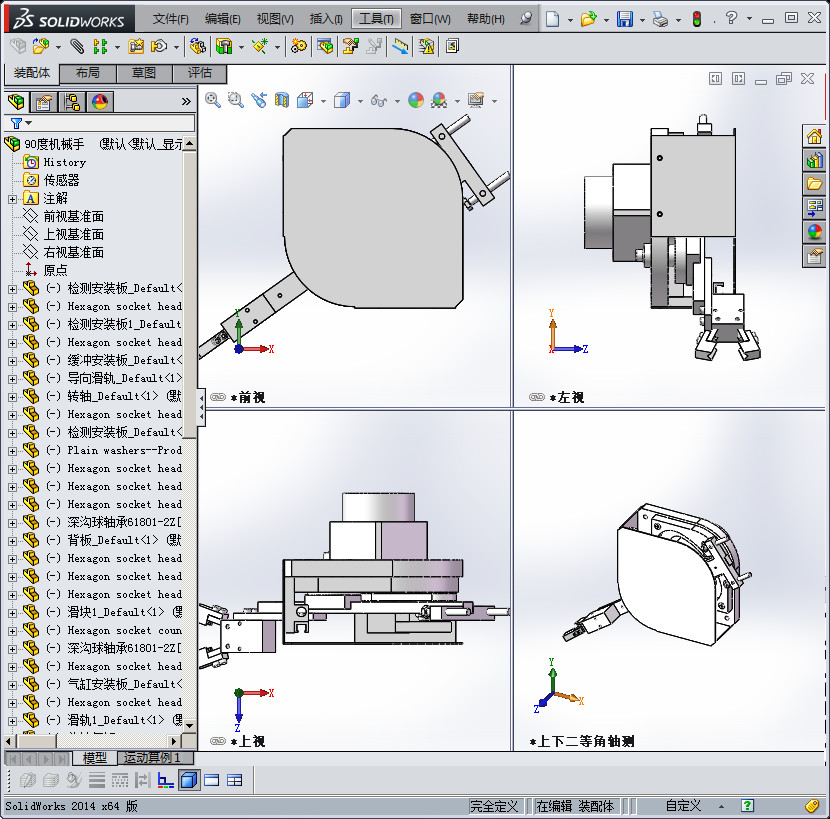This screenshot has width=830, height=819.
Task: Click the 完全定义 status bar field
Action: pos(494,806)
